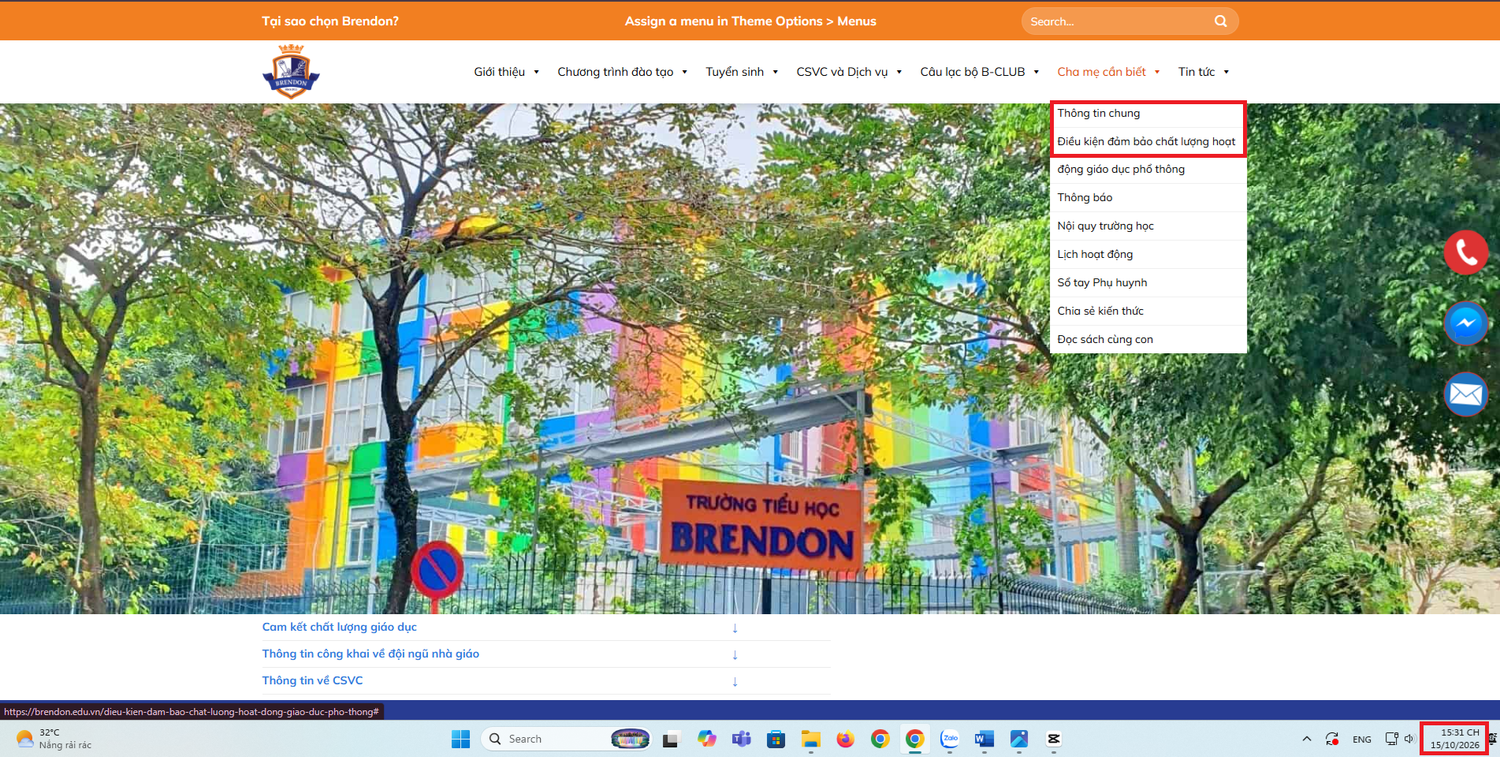
Task: Expand the Cam kết chất lượng giáo dục arrow
Action: [x=735, y=628]
